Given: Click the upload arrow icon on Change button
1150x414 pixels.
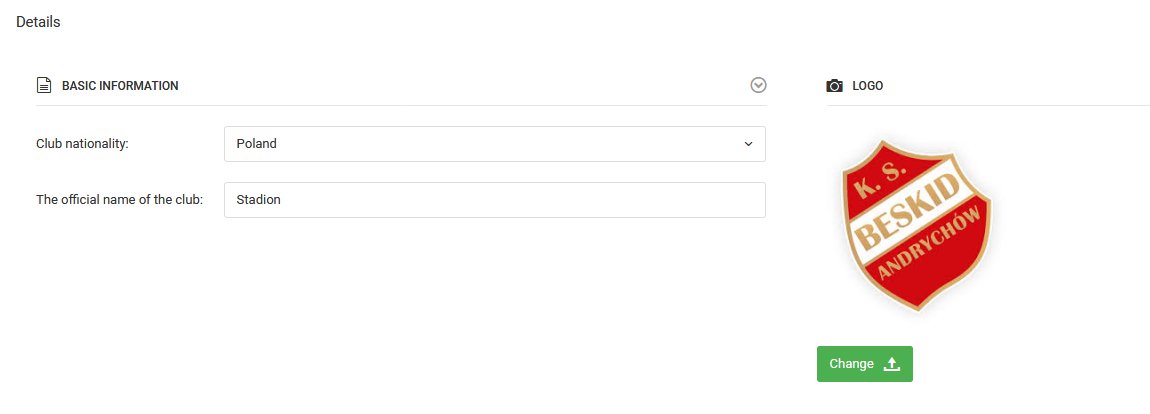Looking at the screenshot, I should point(893,364).
